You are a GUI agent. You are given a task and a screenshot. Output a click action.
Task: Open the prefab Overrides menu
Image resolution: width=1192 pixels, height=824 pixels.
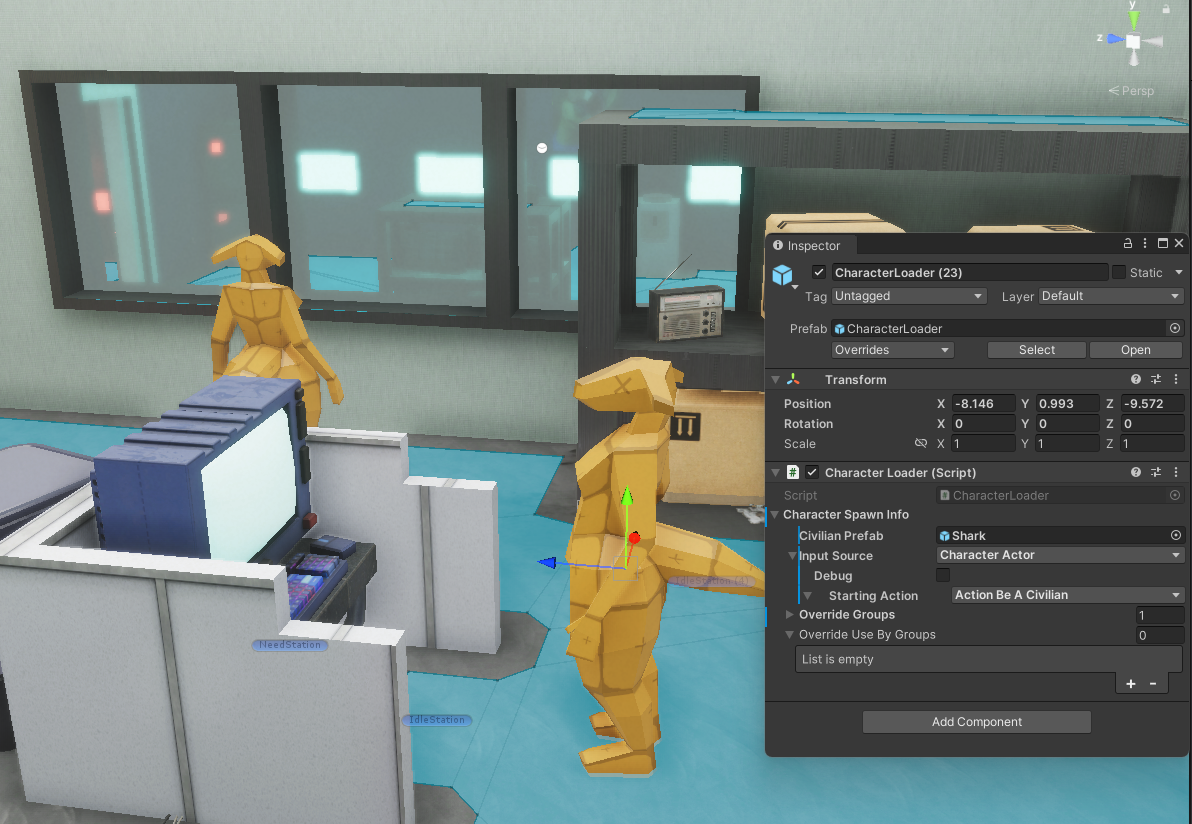point(892,350)
